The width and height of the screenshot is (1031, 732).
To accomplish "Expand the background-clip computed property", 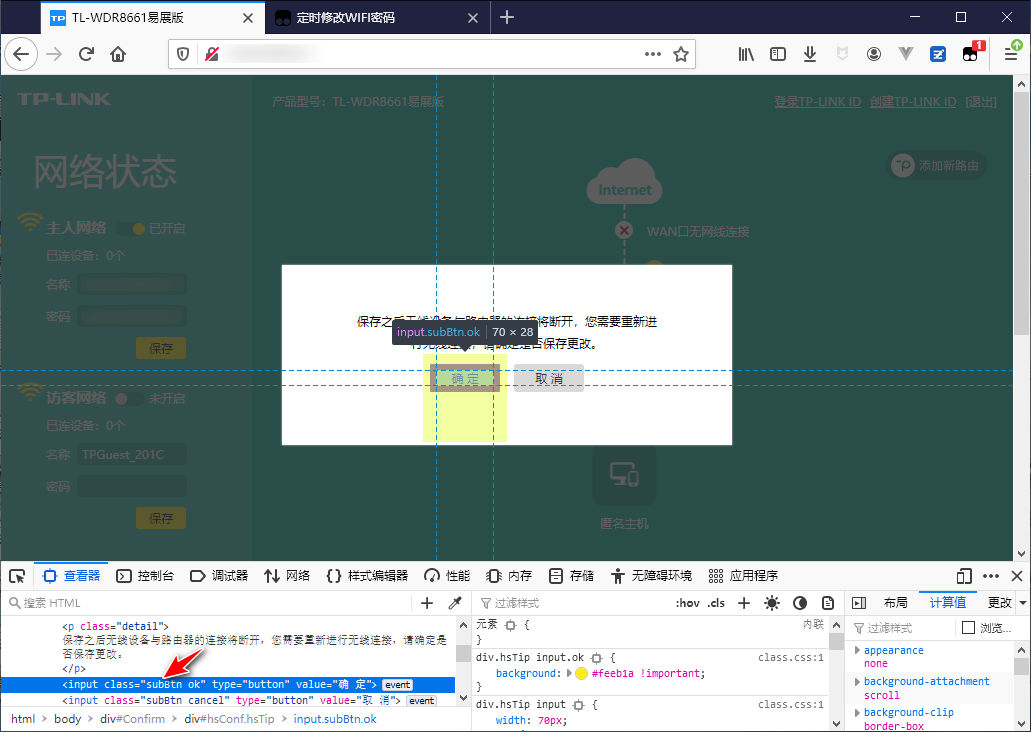I will pos(857,712).
